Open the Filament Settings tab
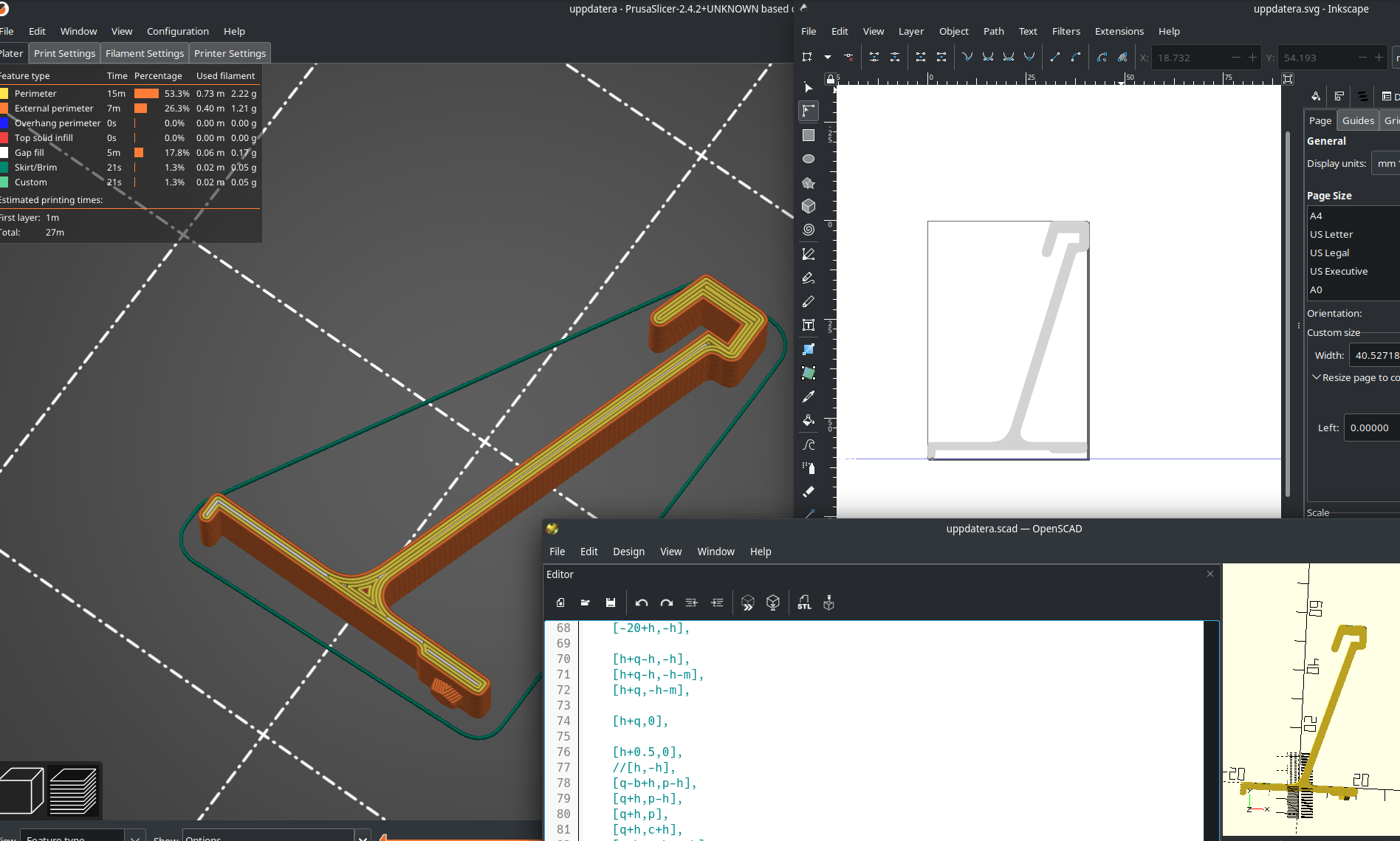This screenshot has width=1400, height=841. [x=145, y=53]
